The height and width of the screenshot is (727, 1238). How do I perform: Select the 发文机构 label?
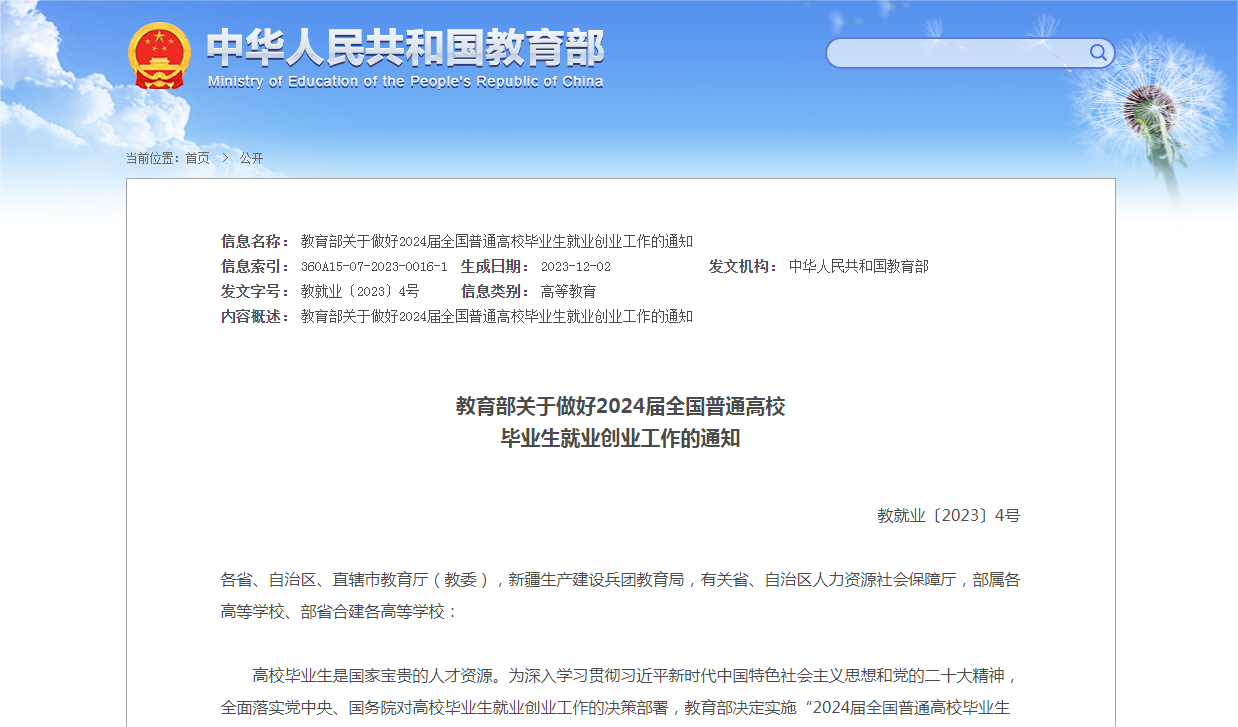tap(743, 266)
